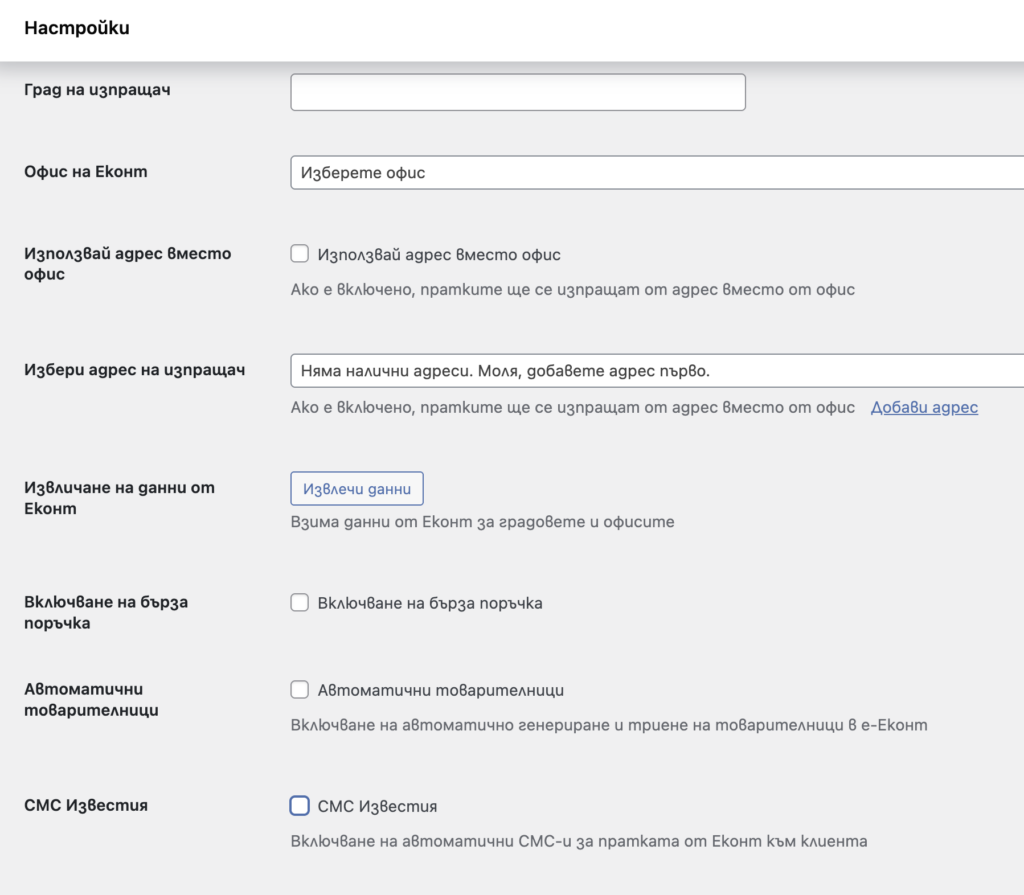Check the 'СМС Известия' checkbox

click(300, 806)
